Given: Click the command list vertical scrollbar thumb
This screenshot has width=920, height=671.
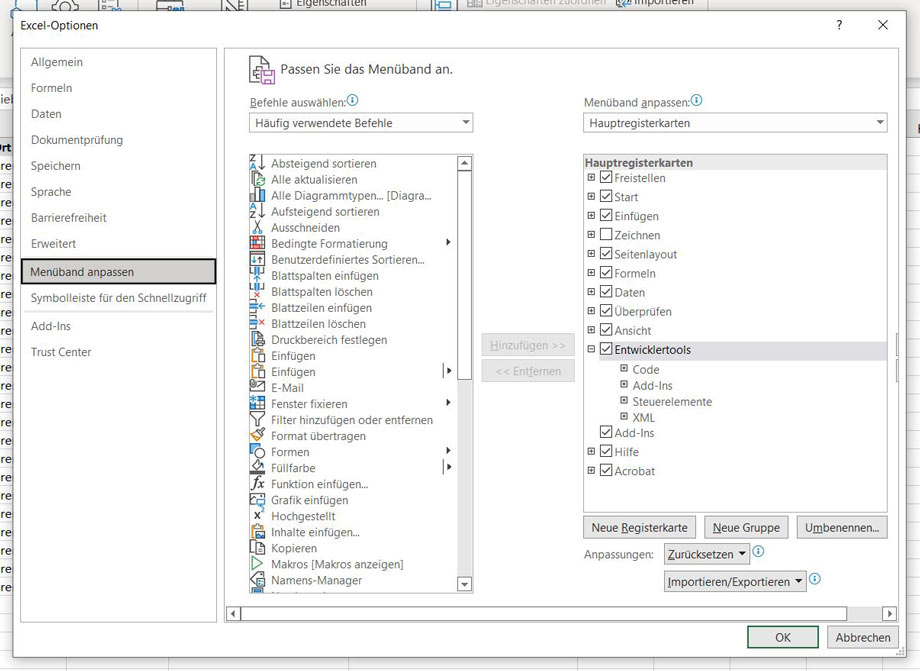Looking at the screenshot, I should pyautogui.click(x=464, y=276).
